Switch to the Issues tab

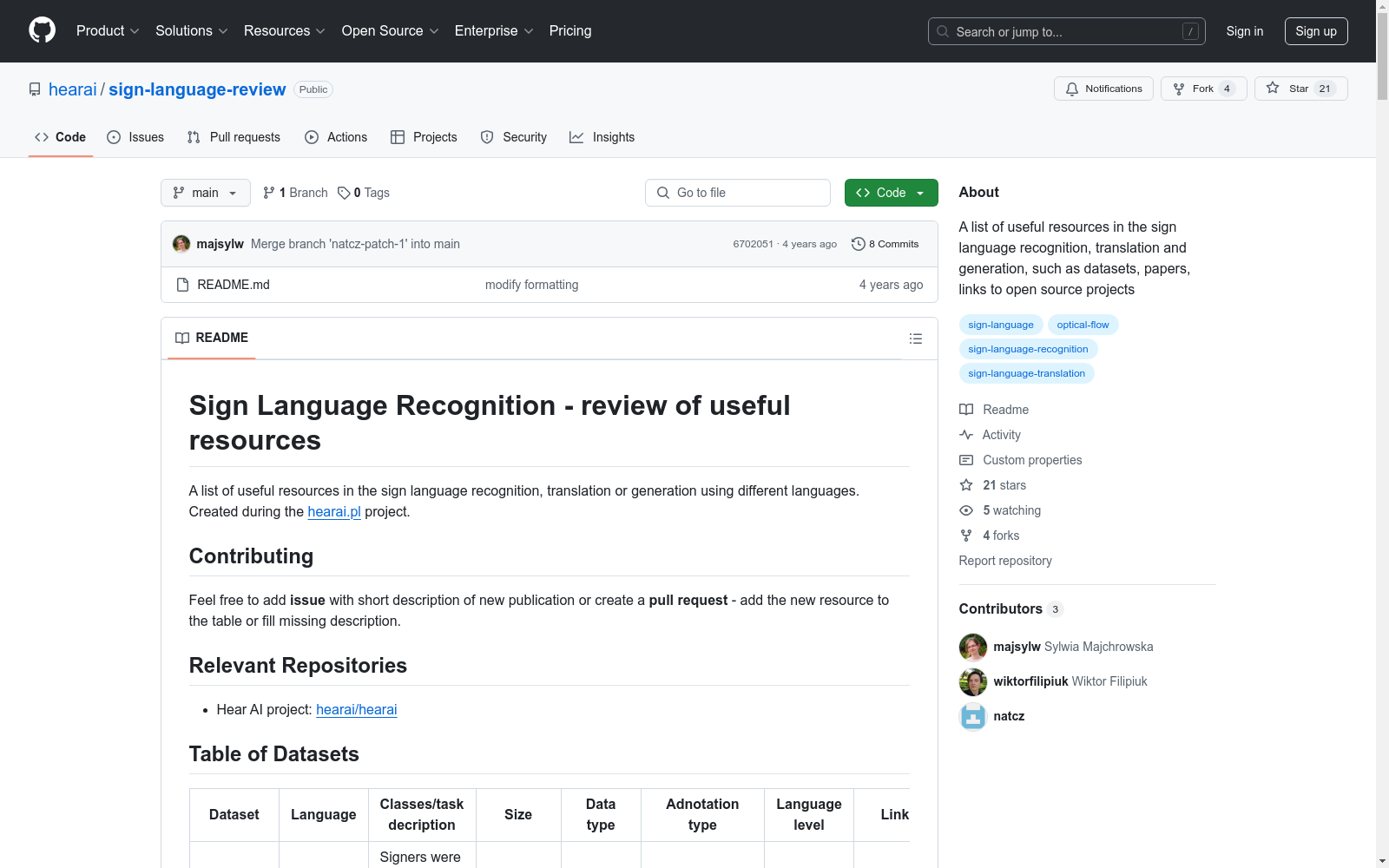pos(135,137)
